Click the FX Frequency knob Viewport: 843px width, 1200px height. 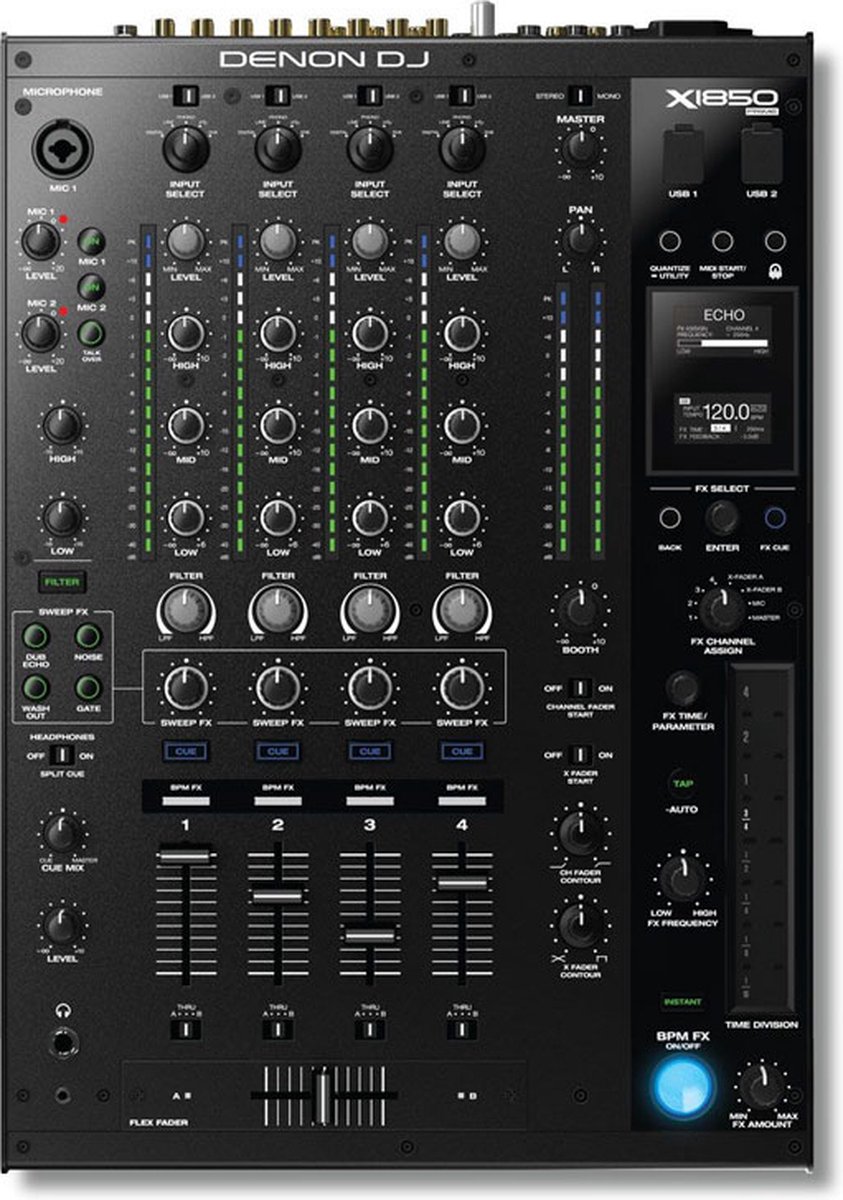[x=683, y=880]
